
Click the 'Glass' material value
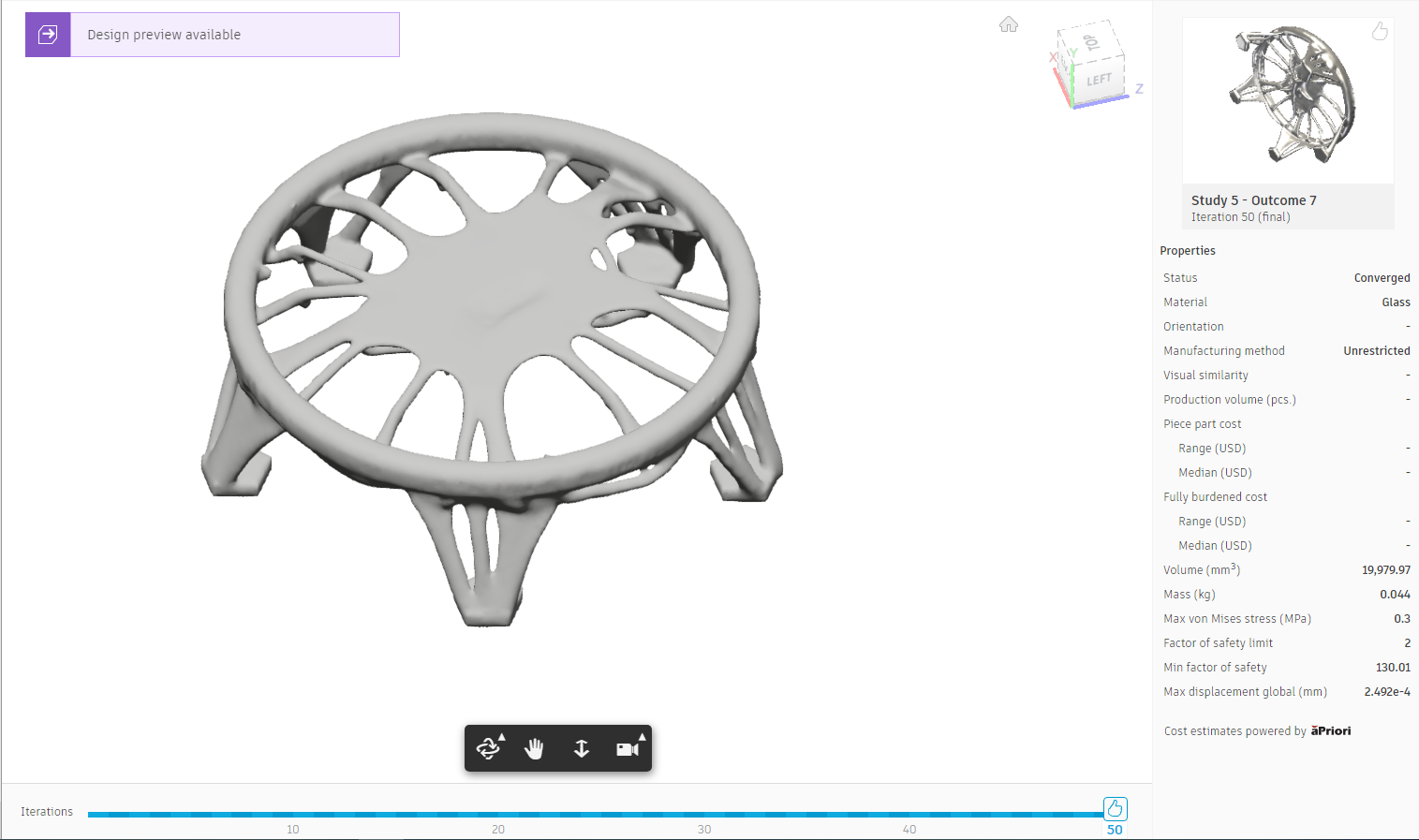tap(1396, 302)
